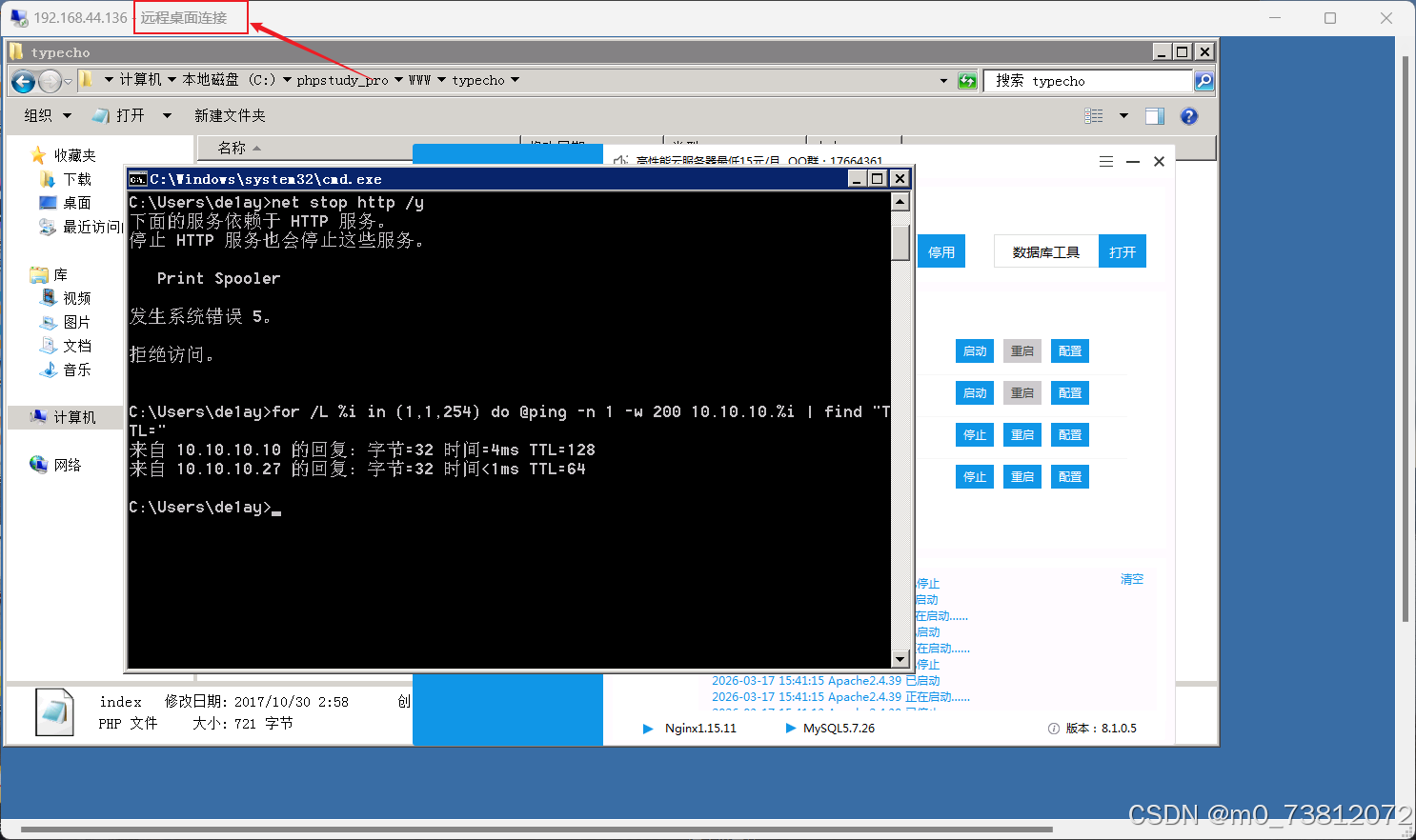Screen dimensions: 1416x840
Task: Open the address bar history dropdown arrow
Action: coord(943,81)
